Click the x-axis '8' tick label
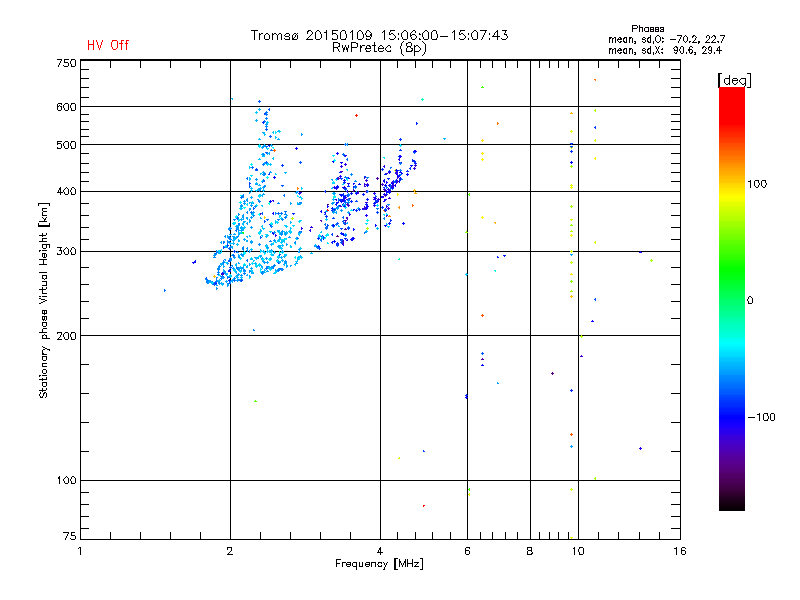Image resolution: width=800 pixels, height=600 pixels. (x=530, y=551)
